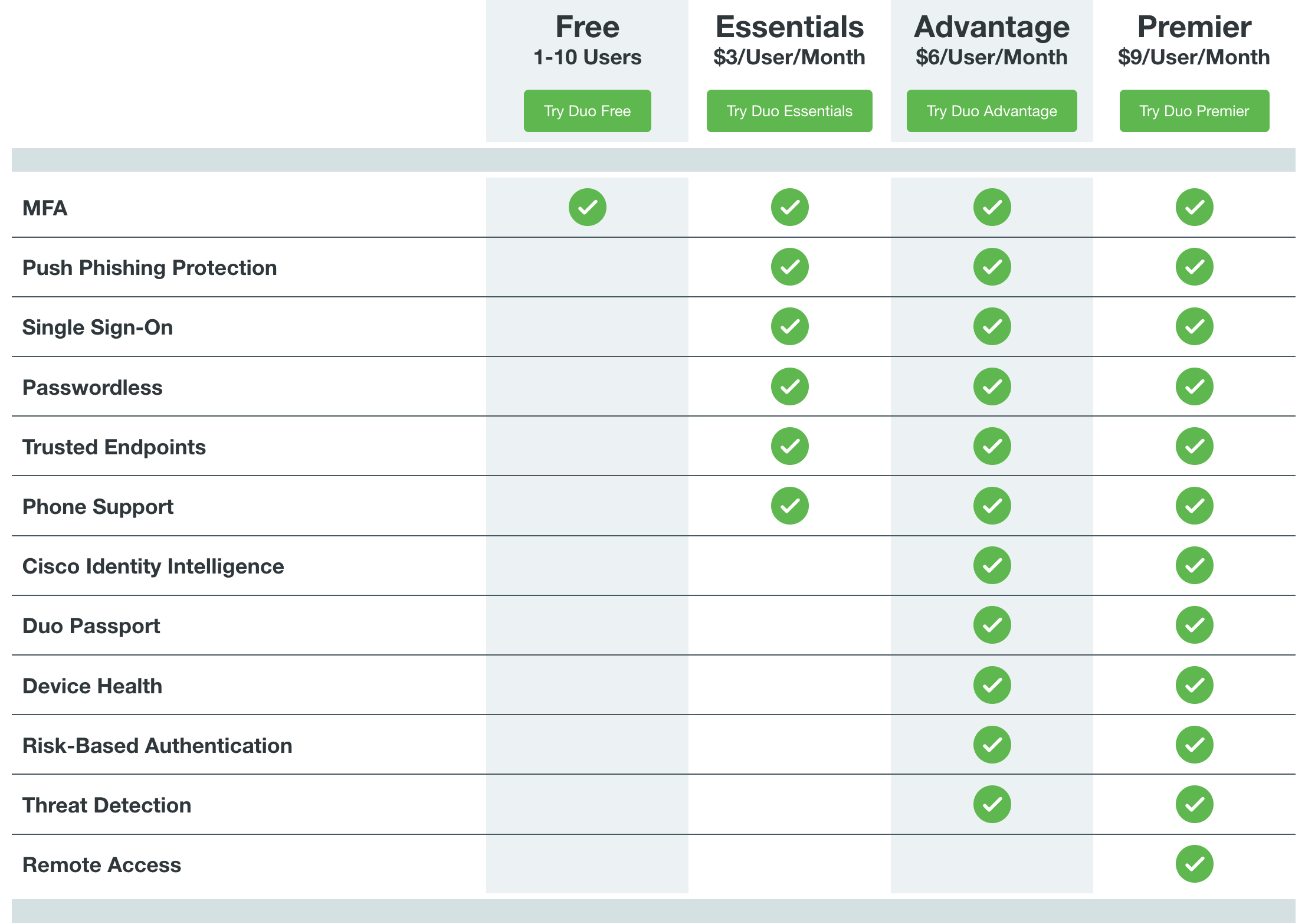Open the Try Duo Premier button
Screen dimensions: 1305x924
(x=1194, y=111)
